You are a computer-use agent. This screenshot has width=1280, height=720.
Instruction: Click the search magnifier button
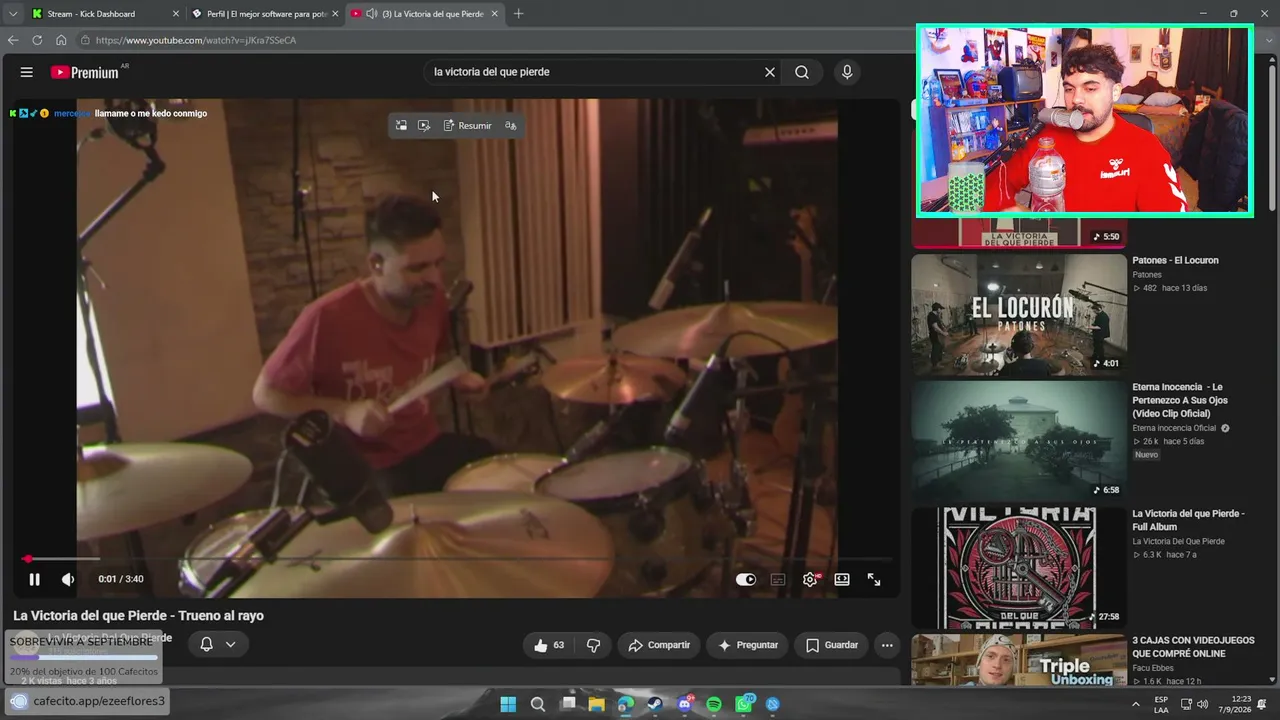tap(802, 72)
